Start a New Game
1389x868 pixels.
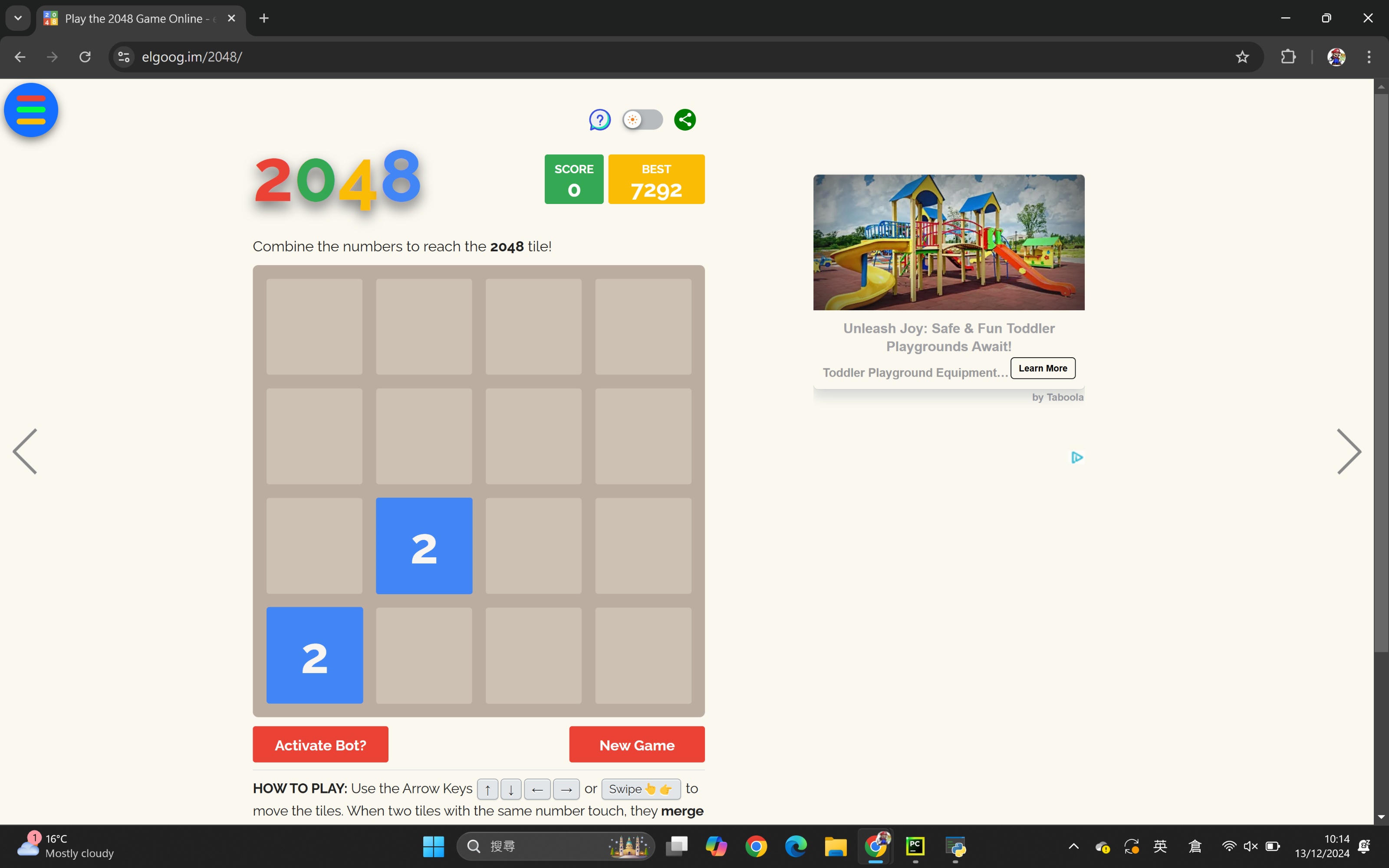(x=636, y=745)
